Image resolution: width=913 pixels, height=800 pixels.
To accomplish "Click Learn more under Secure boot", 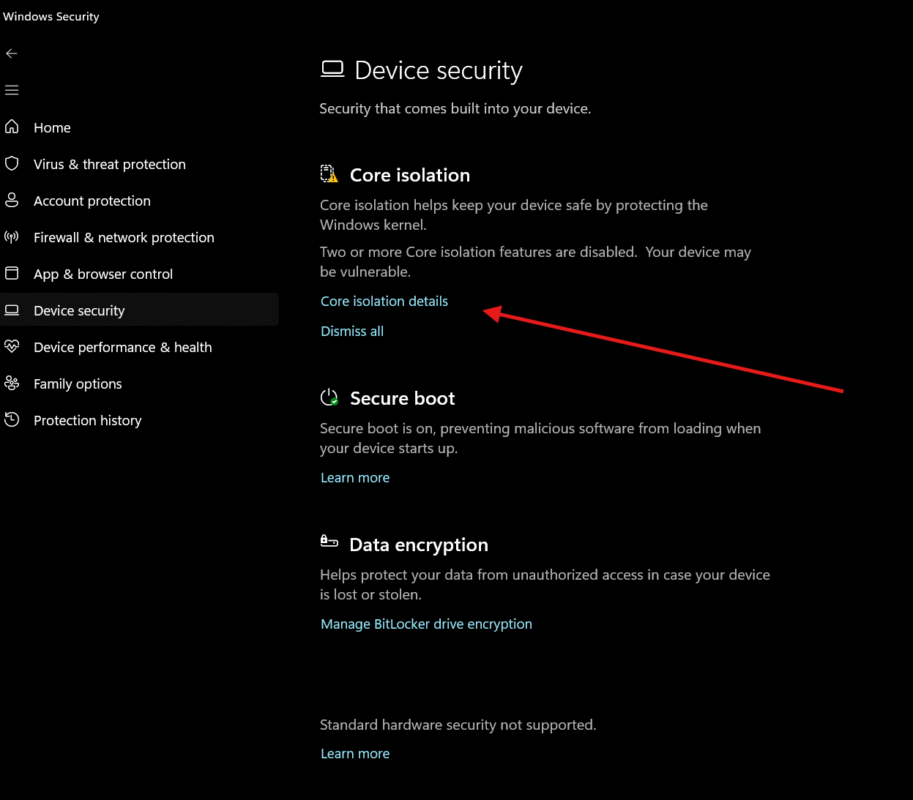I will point(355,477).
